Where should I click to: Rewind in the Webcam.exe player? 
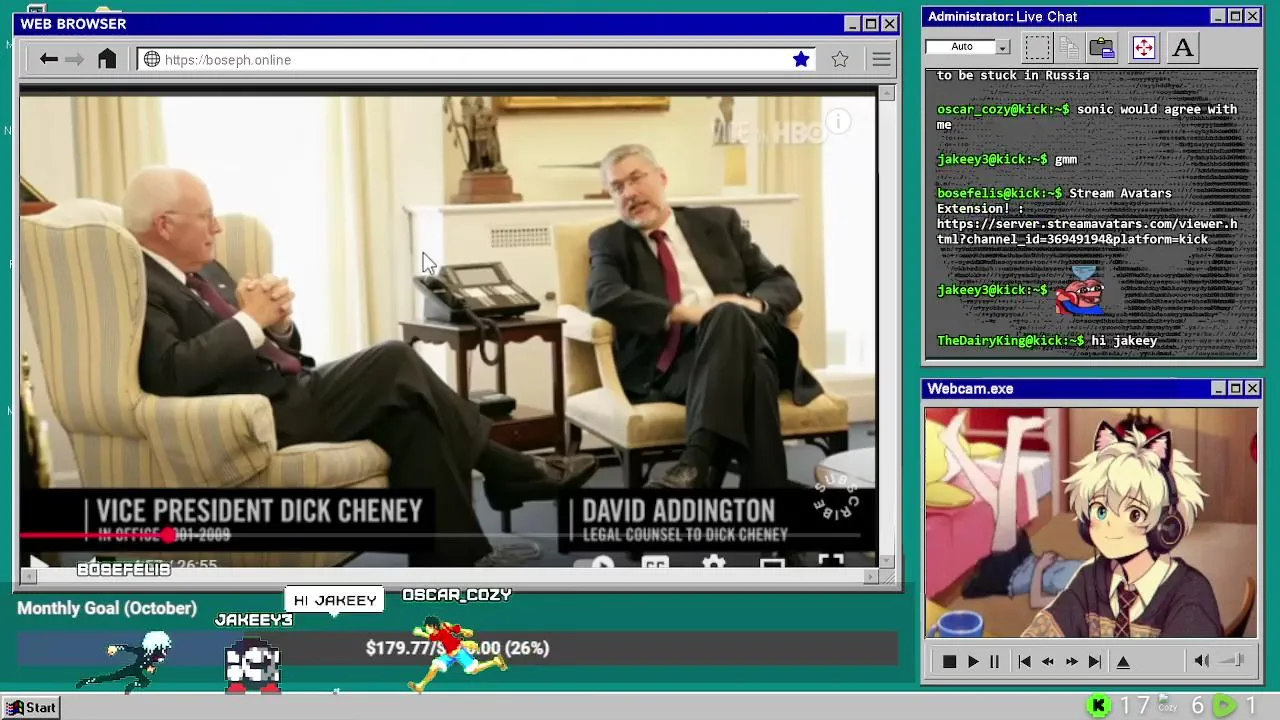(1047, 661)
